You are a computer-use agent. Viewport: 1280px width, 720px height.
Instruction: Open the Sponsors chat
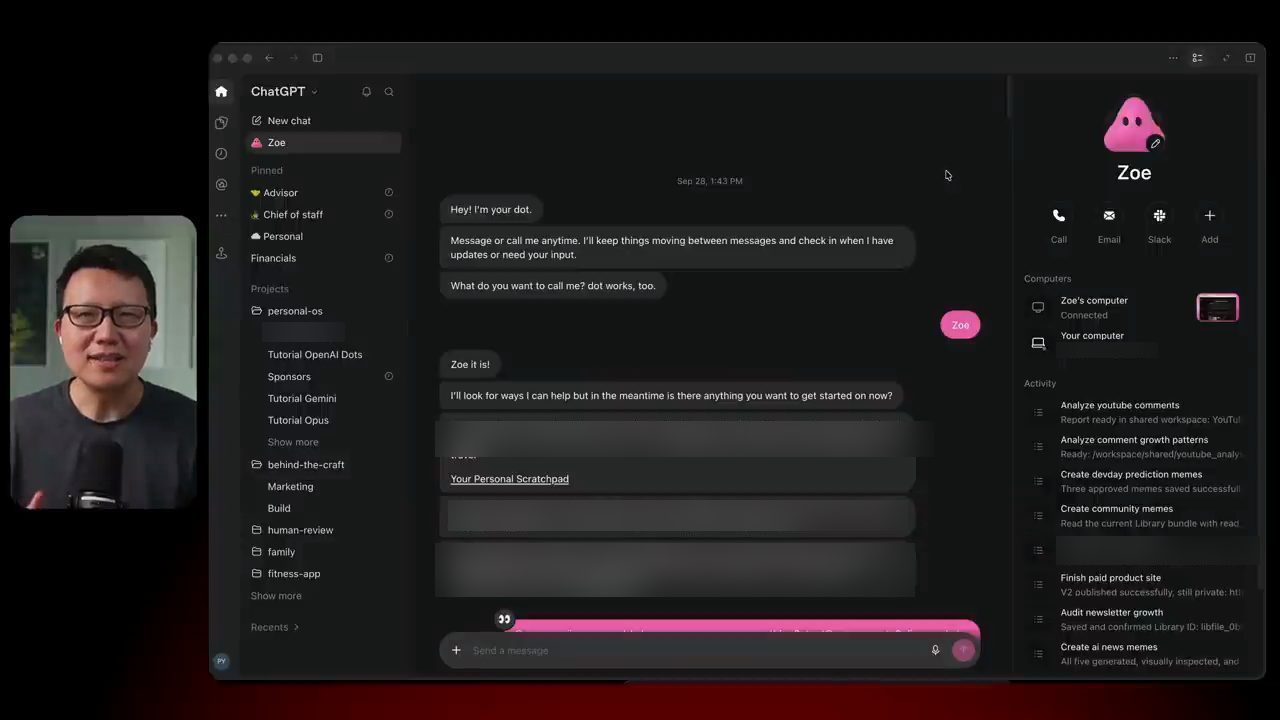point(289,377)
